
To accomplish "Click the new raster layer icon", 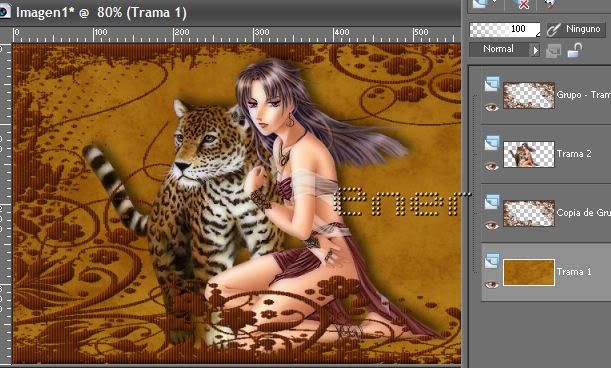I will [x=480, y=4].
